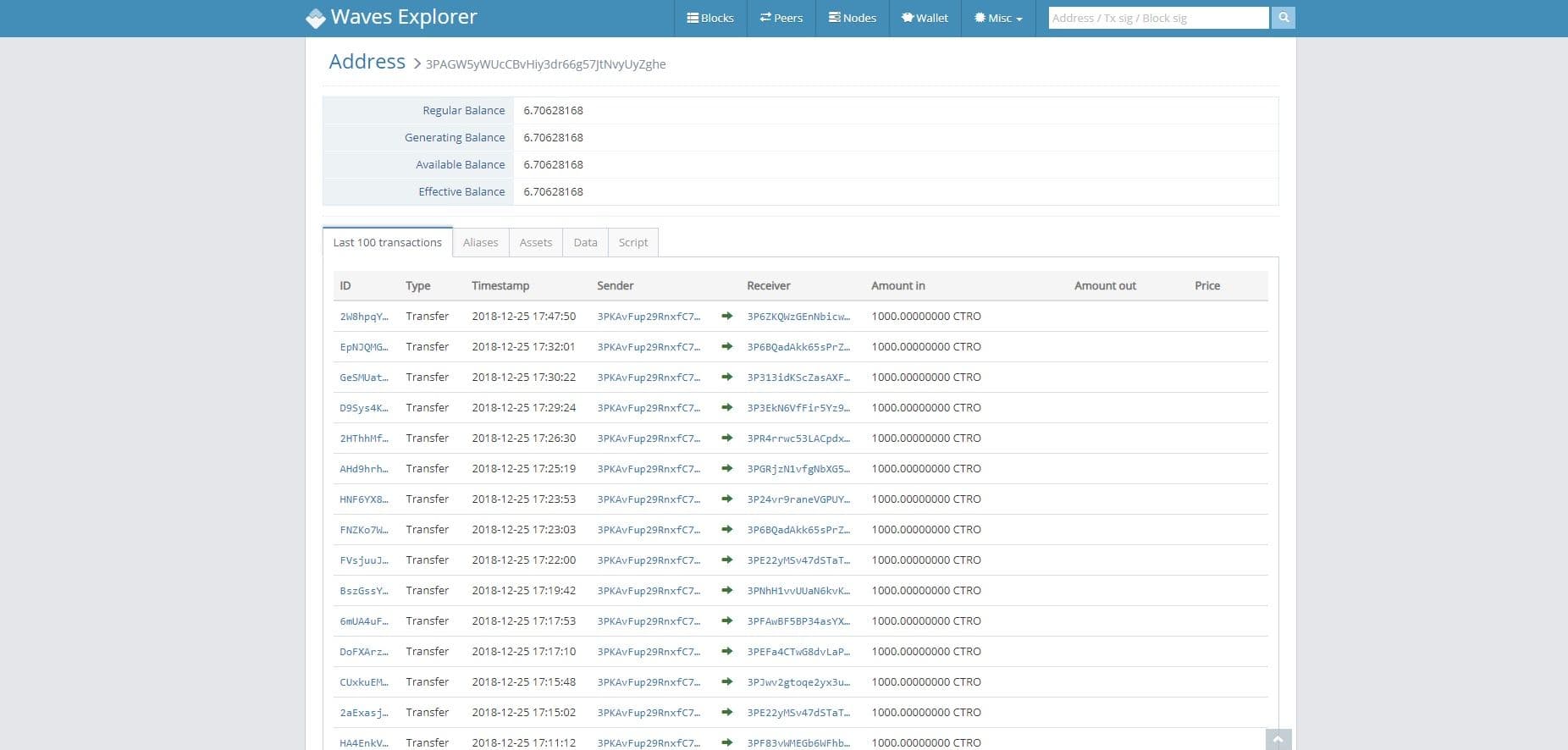
Task: Click timestamp 2018-12-25 17:26:30
Action: (523, 438)
